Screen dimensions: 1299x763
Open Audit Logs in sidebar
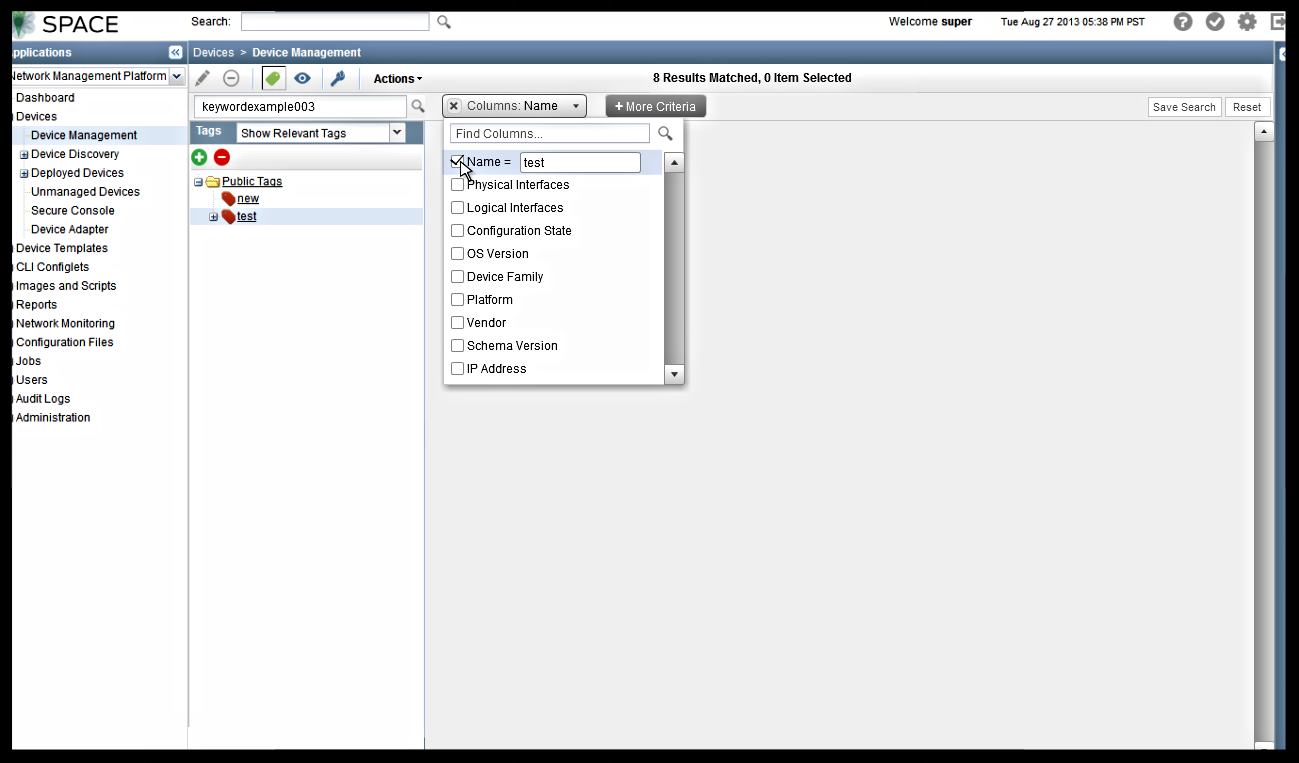(x=43, y=399)
